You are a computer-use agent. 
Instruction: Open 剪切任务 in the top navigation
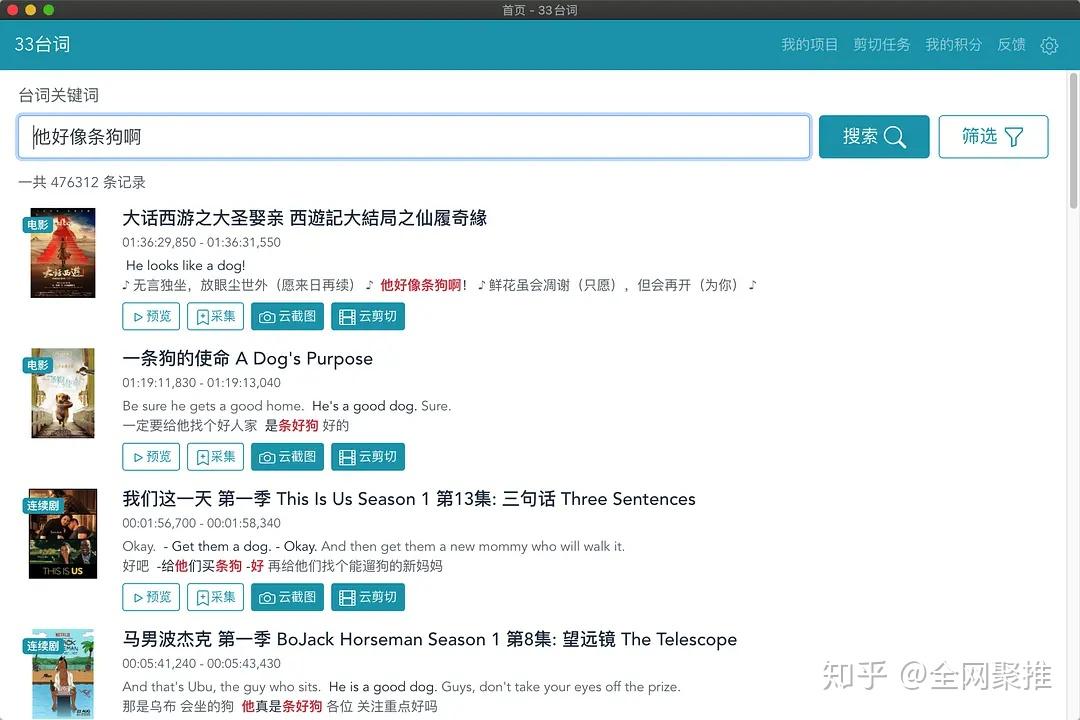881,45
